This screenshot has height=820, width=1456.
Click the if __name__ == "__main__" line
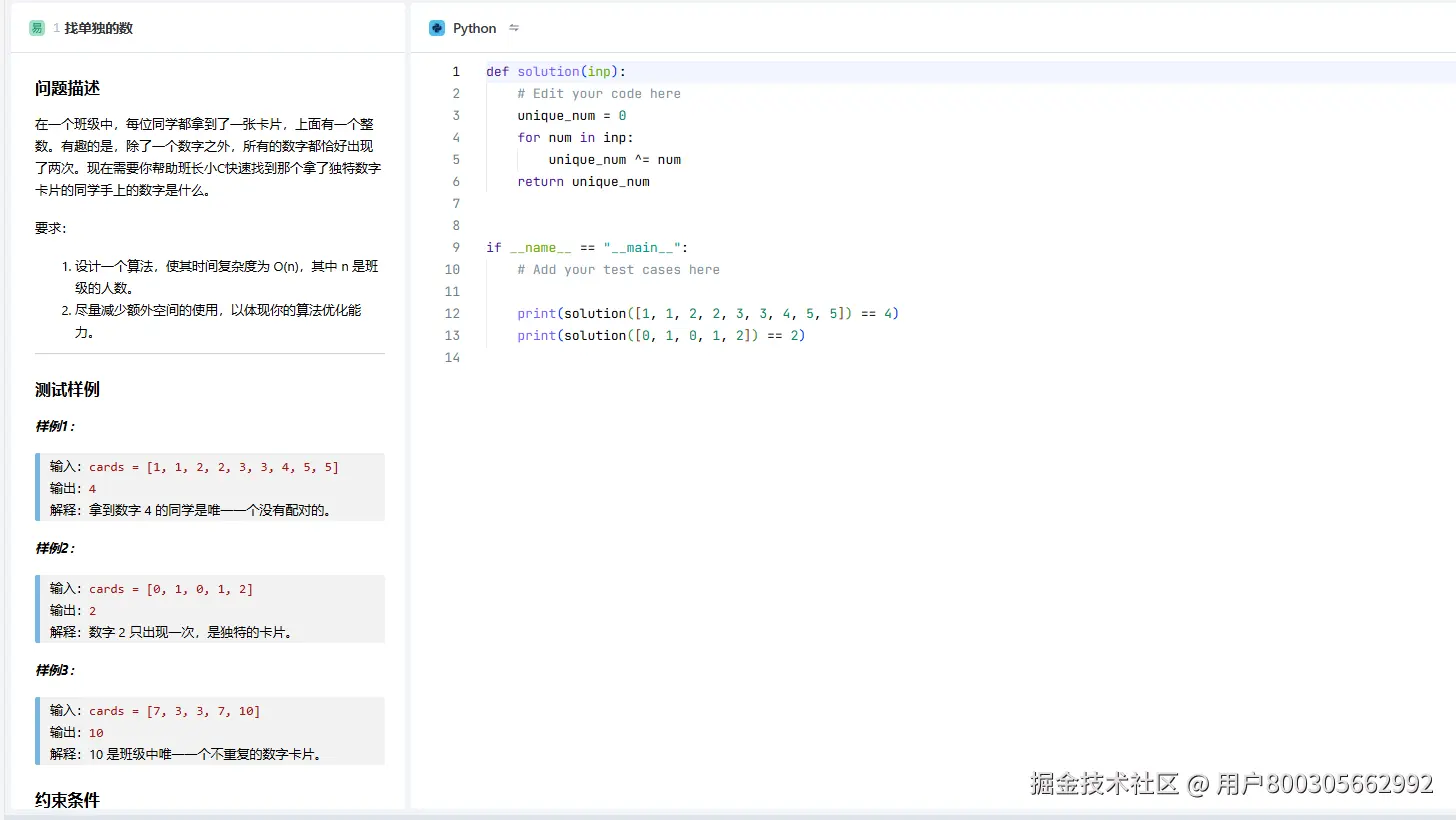[x=587, y=248]
